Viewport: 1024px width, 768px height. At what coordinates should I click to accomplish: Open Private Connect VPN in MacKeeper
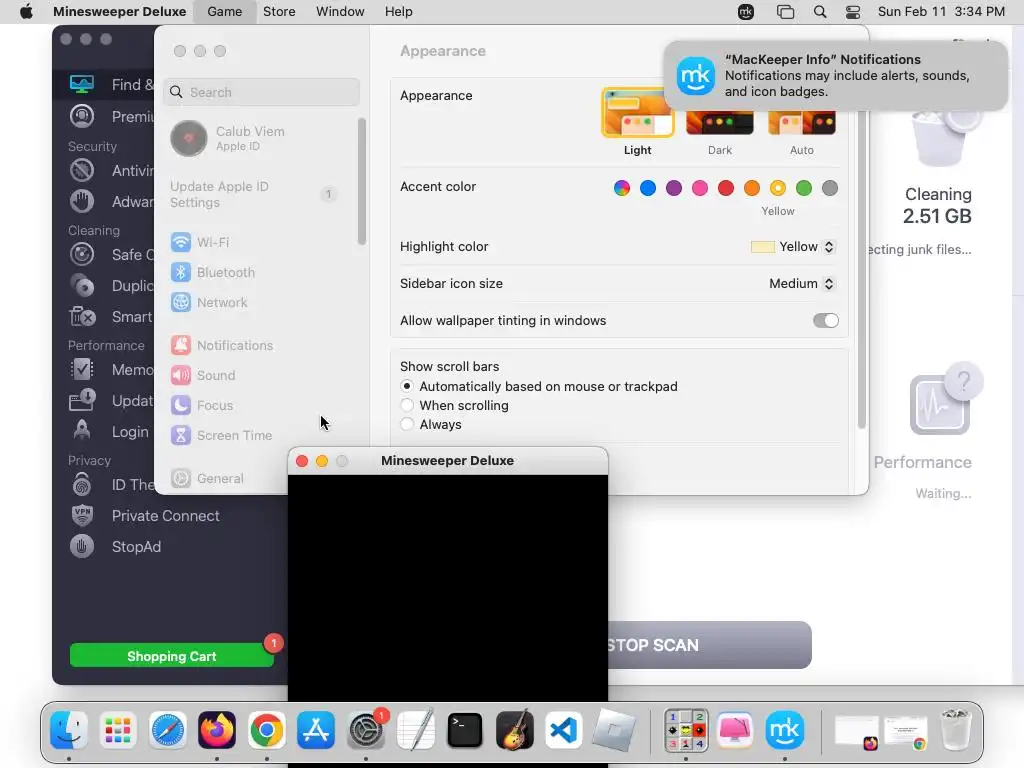tap(144, 516)
